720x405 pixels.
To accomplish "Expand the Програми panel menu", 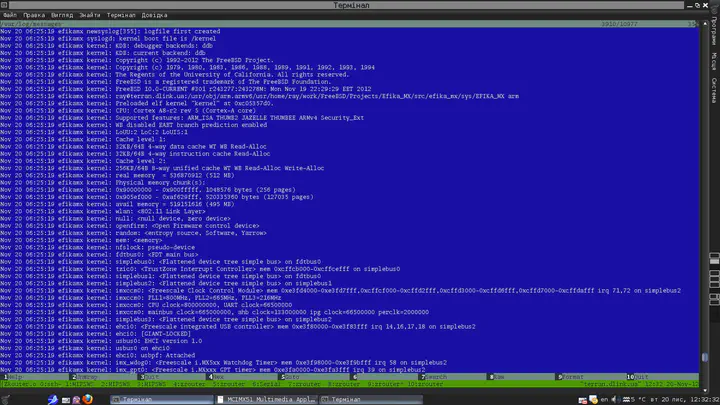I will [x=713, y=34].
